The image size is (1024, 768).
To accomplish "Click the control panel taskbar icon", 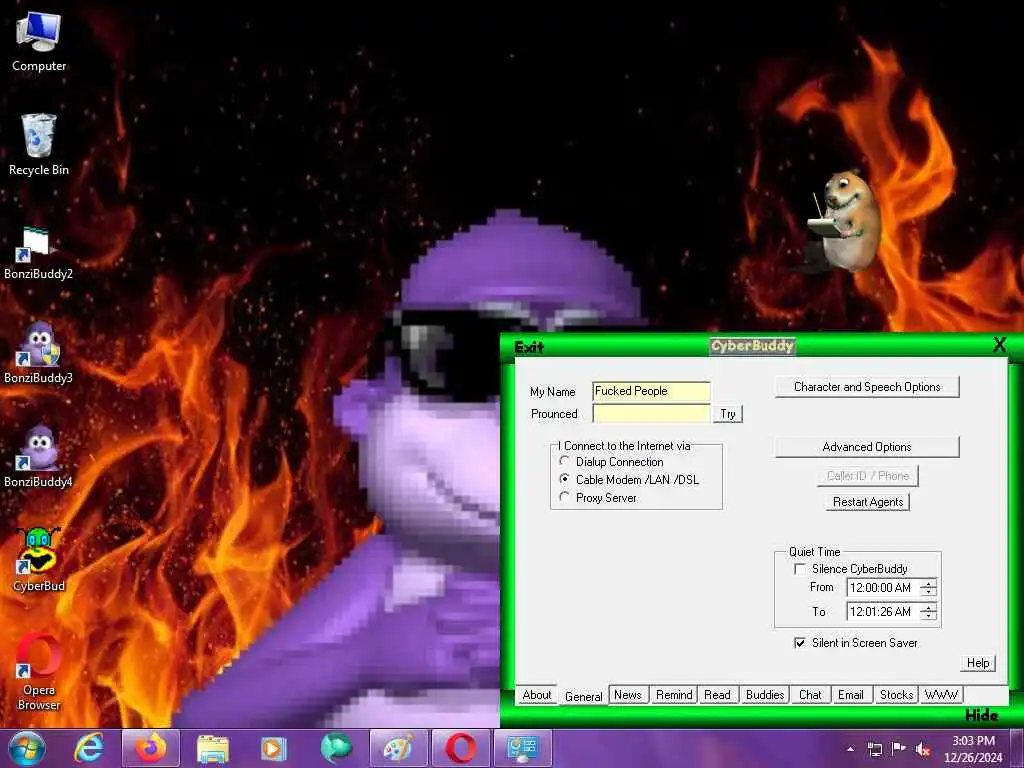I will 522,748.
